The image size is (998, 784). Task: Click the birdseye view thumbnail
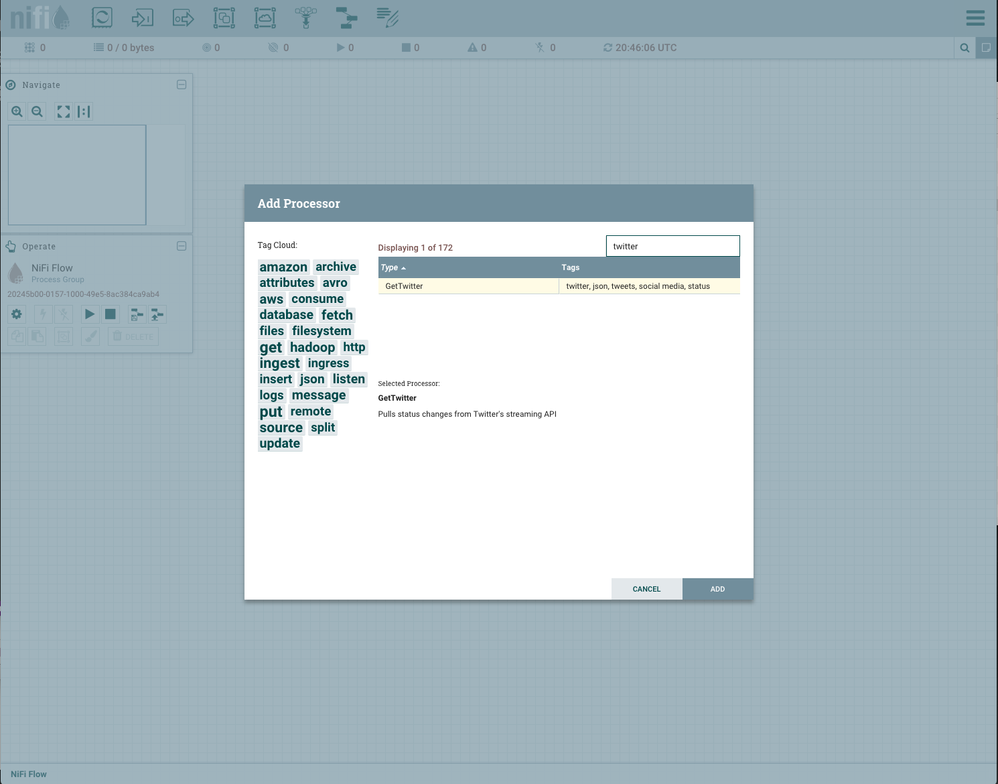[x=77, y=175]
